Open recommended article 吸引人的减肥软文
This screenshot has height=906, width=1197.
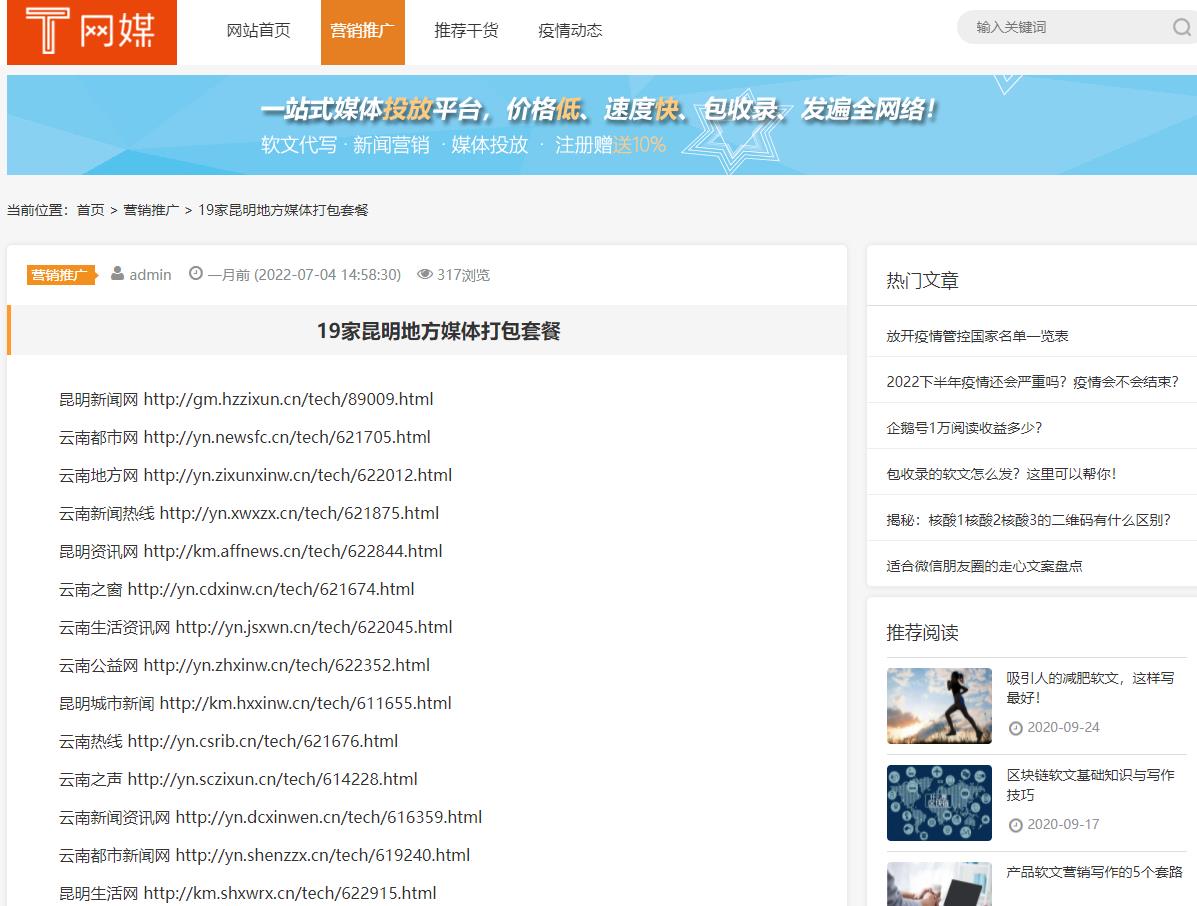[x=1090, y=688]
